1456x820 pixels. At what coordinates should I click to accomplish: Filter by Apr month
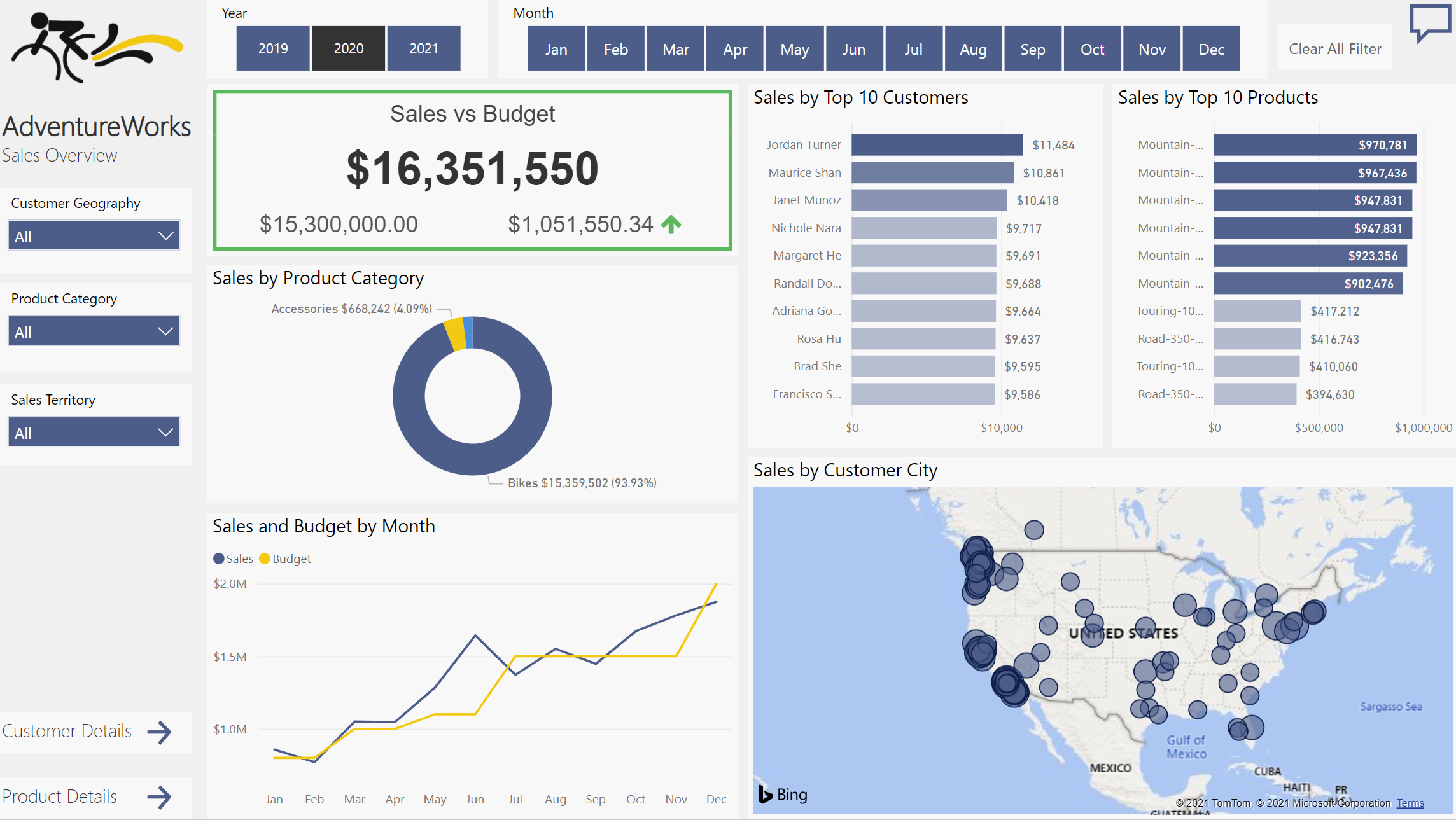coord(735,49)
